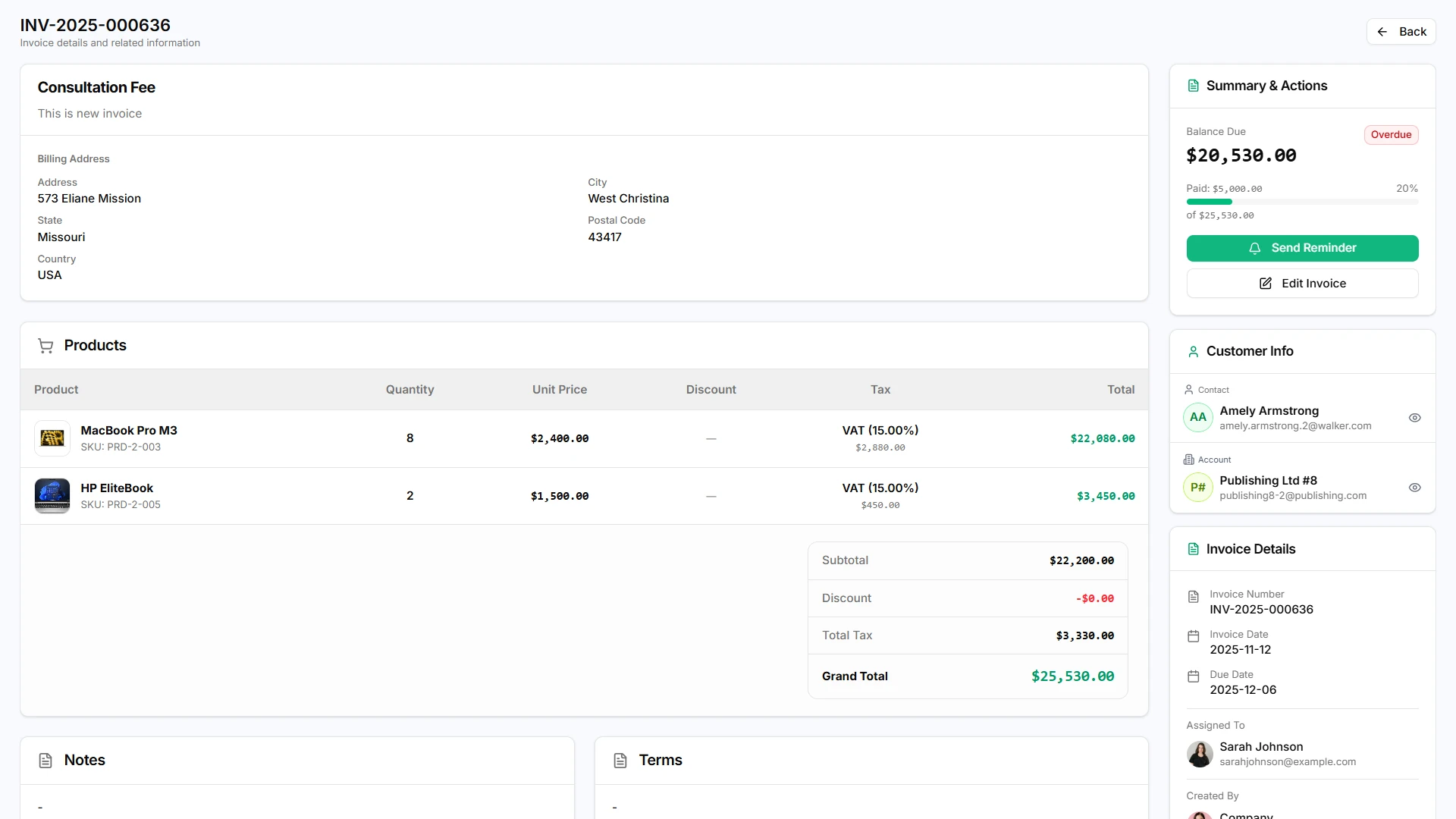Click the Unit Price column header
The height and width of the screenshot is (819, 1456).
[560, 390]
